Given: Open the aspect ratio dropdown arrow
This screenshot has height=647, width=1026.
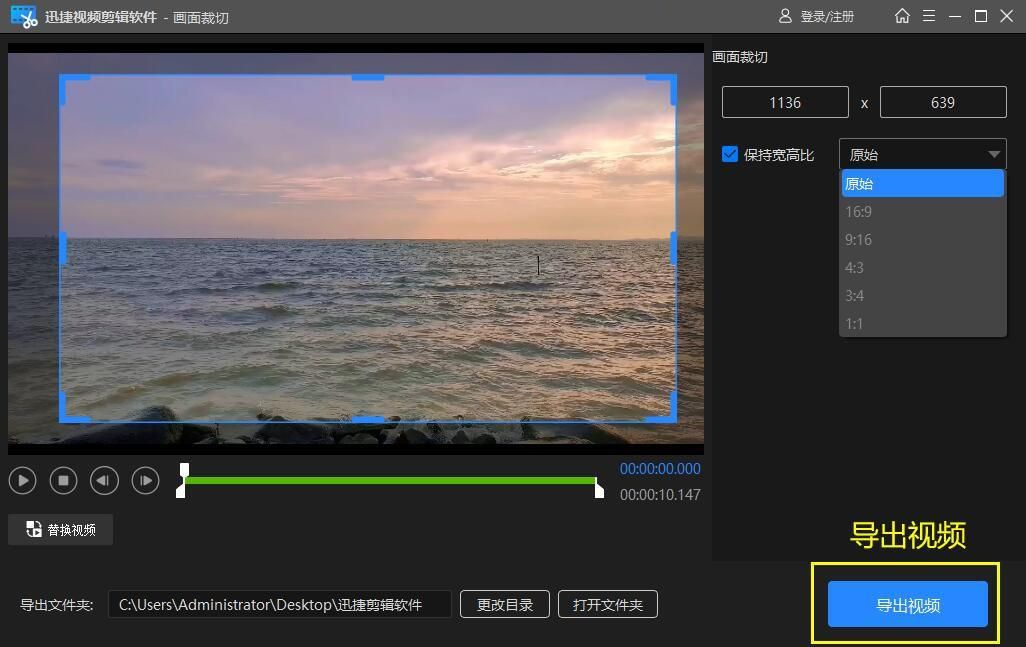Looking at the screenshot, I should click(994, 154).
